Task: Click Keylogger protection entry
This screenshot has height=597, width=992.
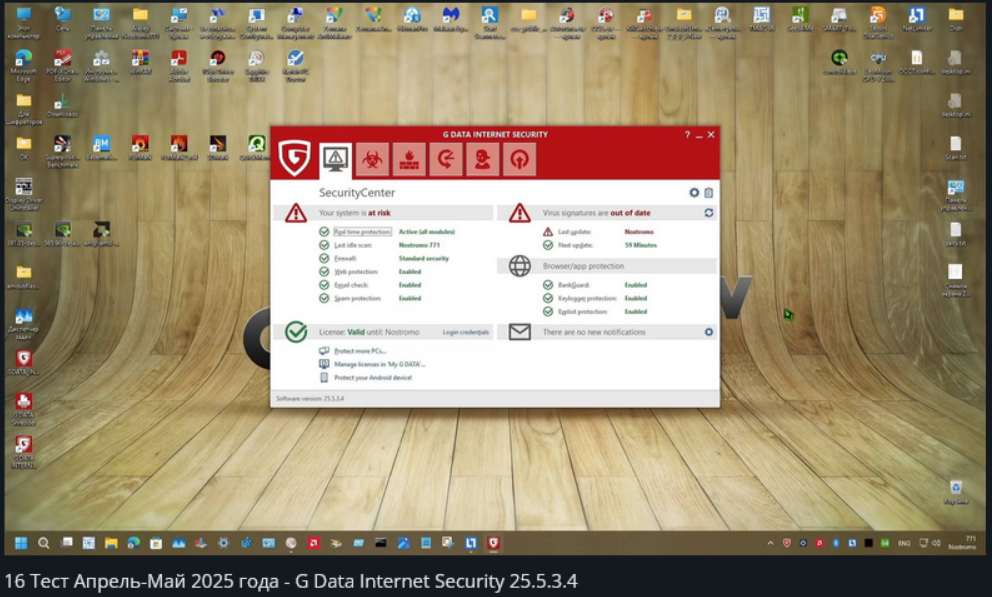Action: [587, 298]
